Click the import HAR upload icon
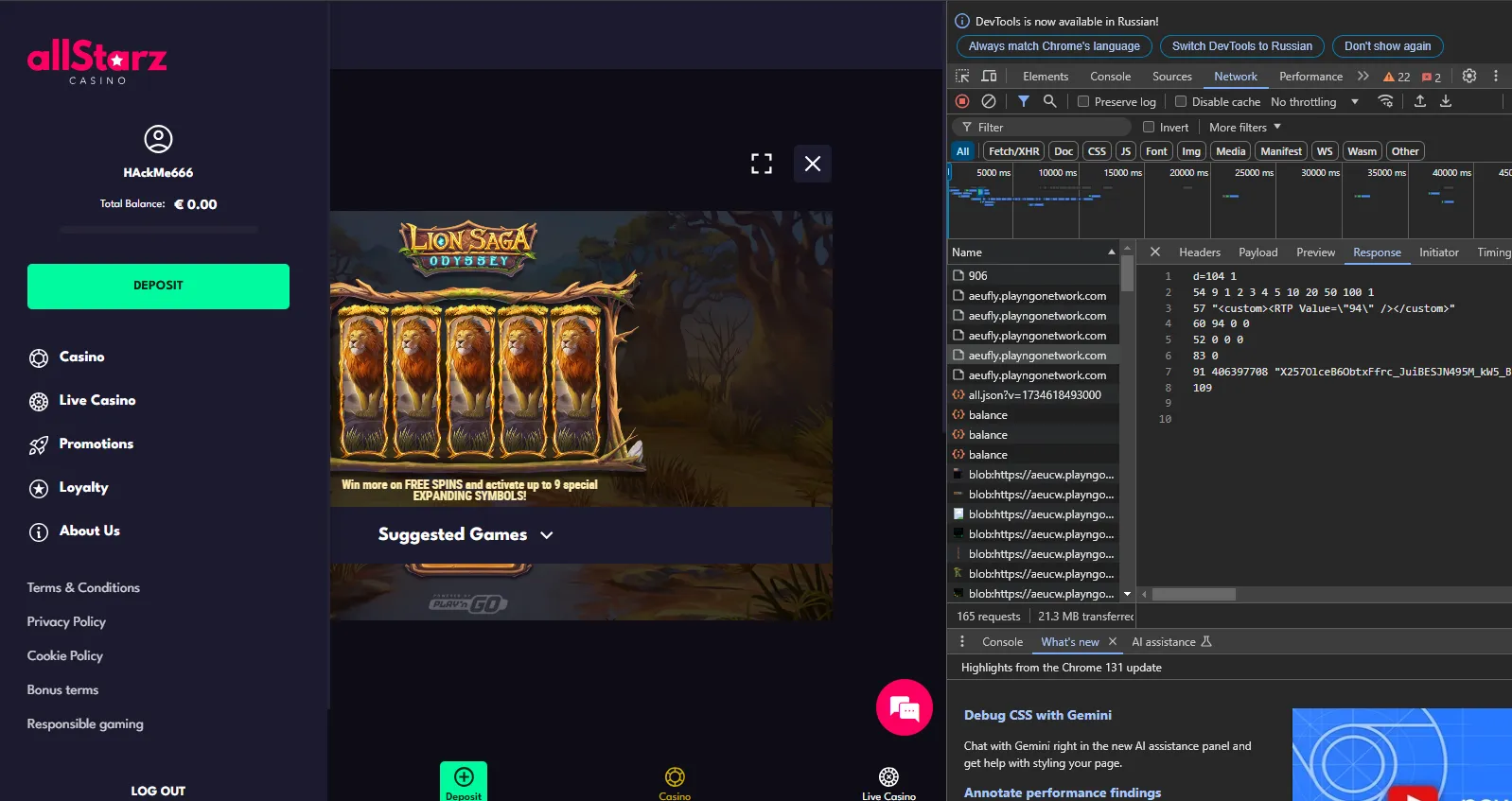The height and width of the screenshot is (801, 1512). (x=1420, y=101)
